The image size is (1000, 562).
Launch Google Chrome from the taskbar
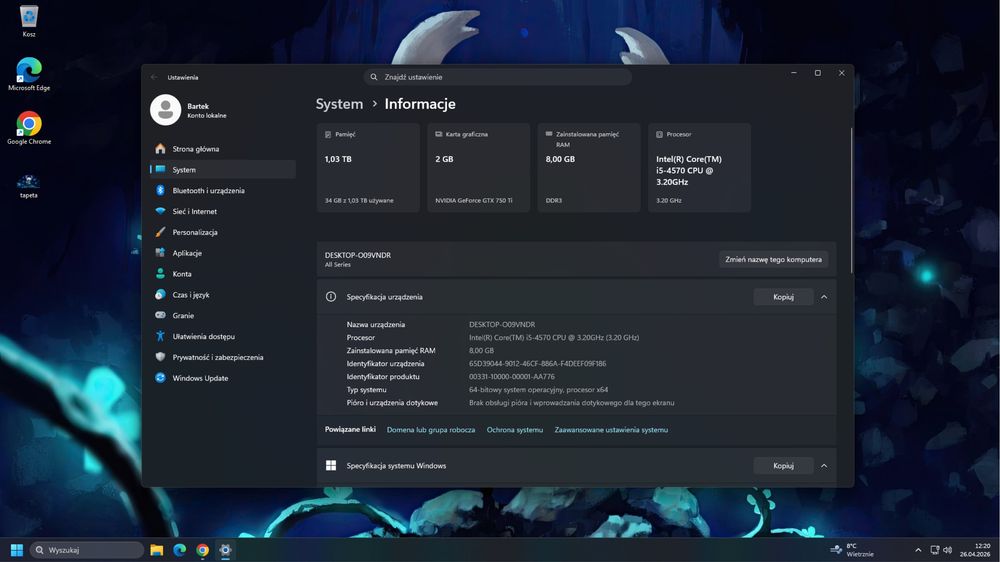point(202,550)
